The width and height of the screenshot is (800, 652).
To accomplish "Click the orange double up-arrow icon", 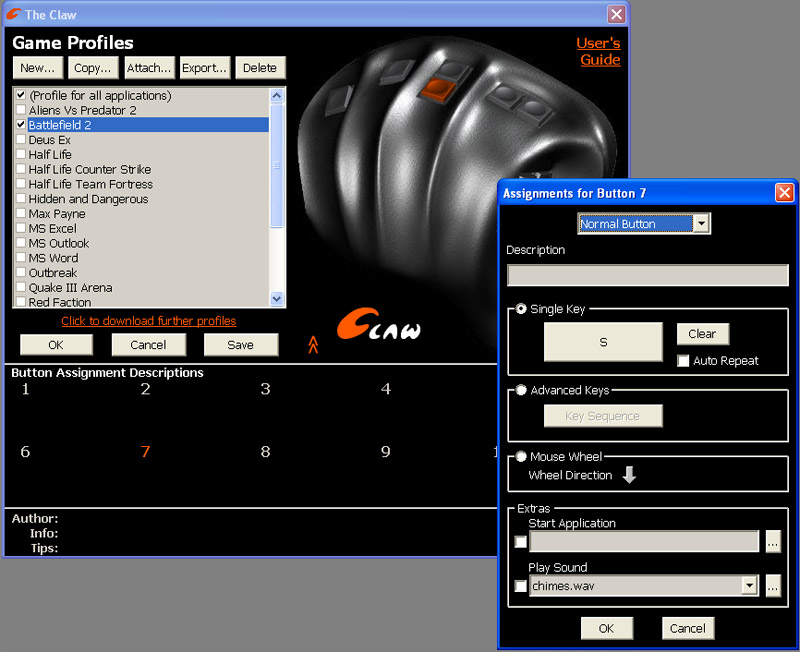I will tap(313, 345).
